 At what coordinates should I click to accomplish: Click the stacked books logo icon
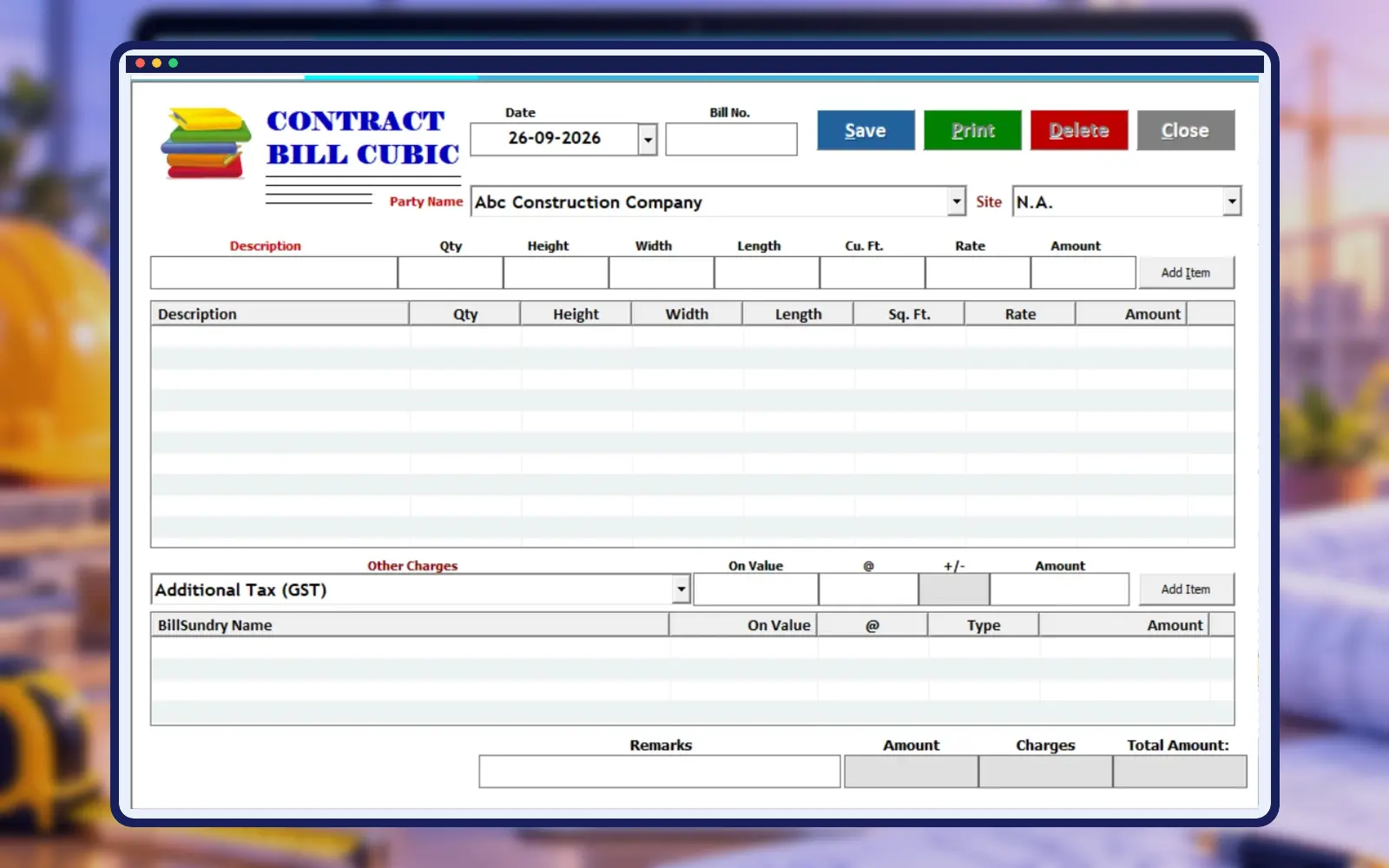(x=206, y=143)
